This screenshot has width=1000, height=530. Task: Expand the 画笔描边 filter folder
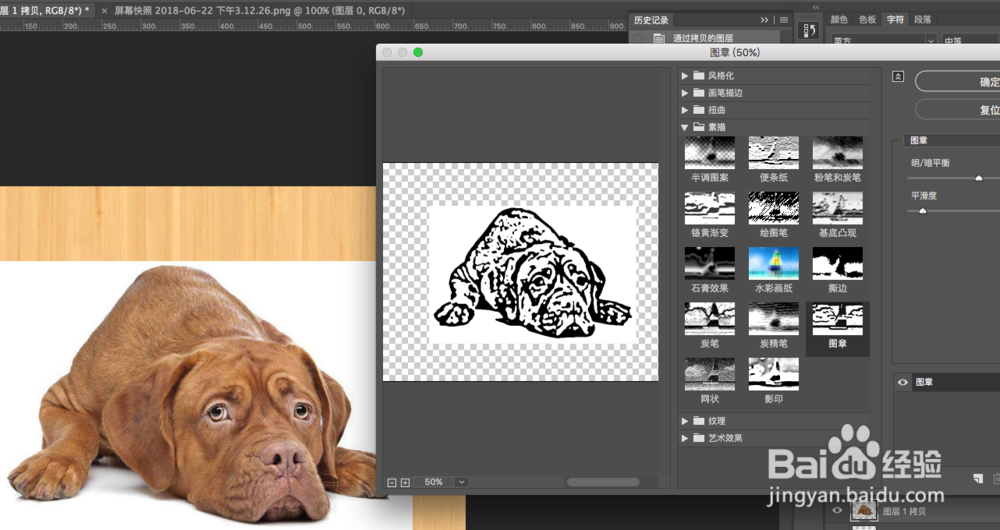pos(684,92)
